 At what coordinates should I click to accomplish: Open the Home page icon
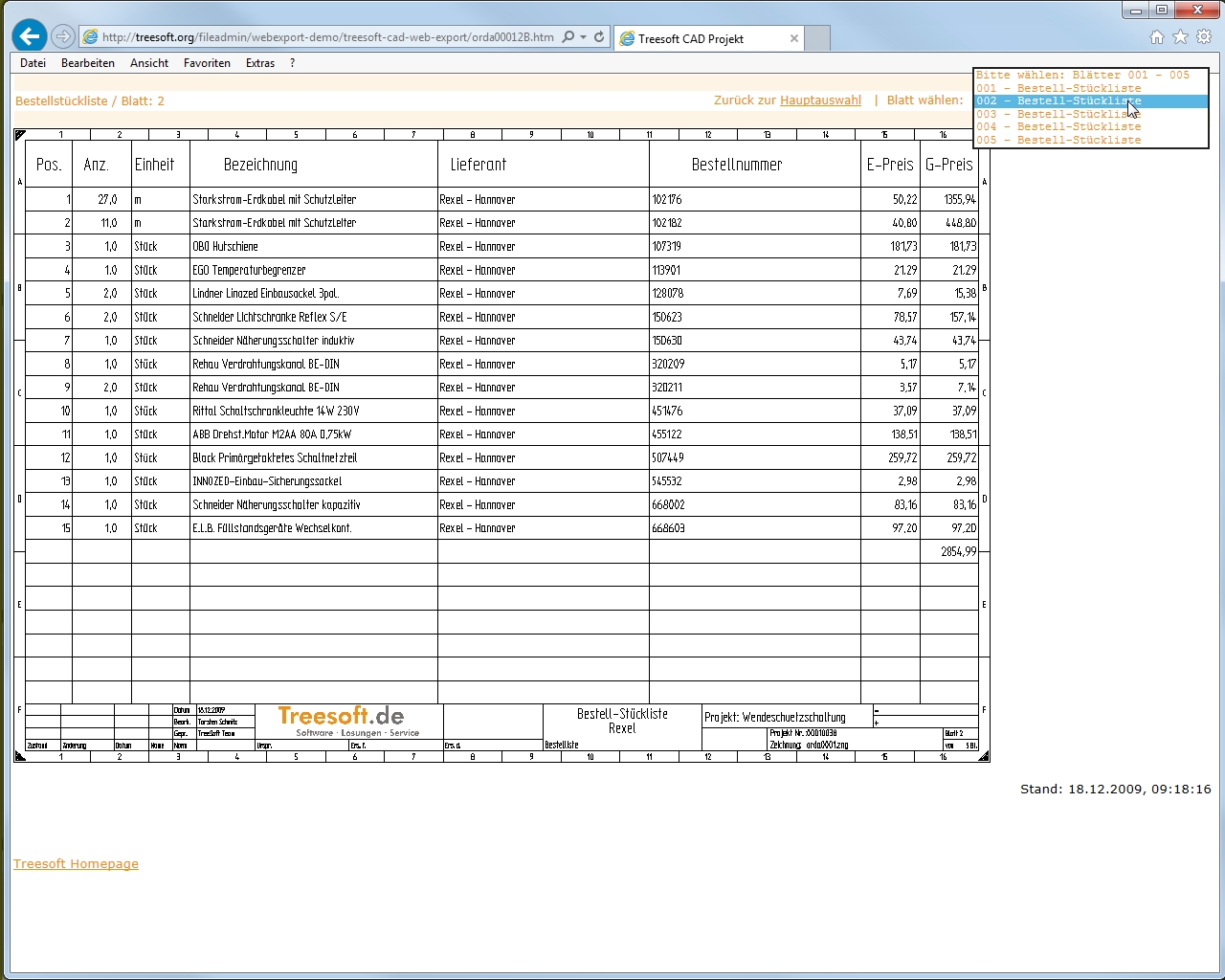click(x=1156, y=37)
